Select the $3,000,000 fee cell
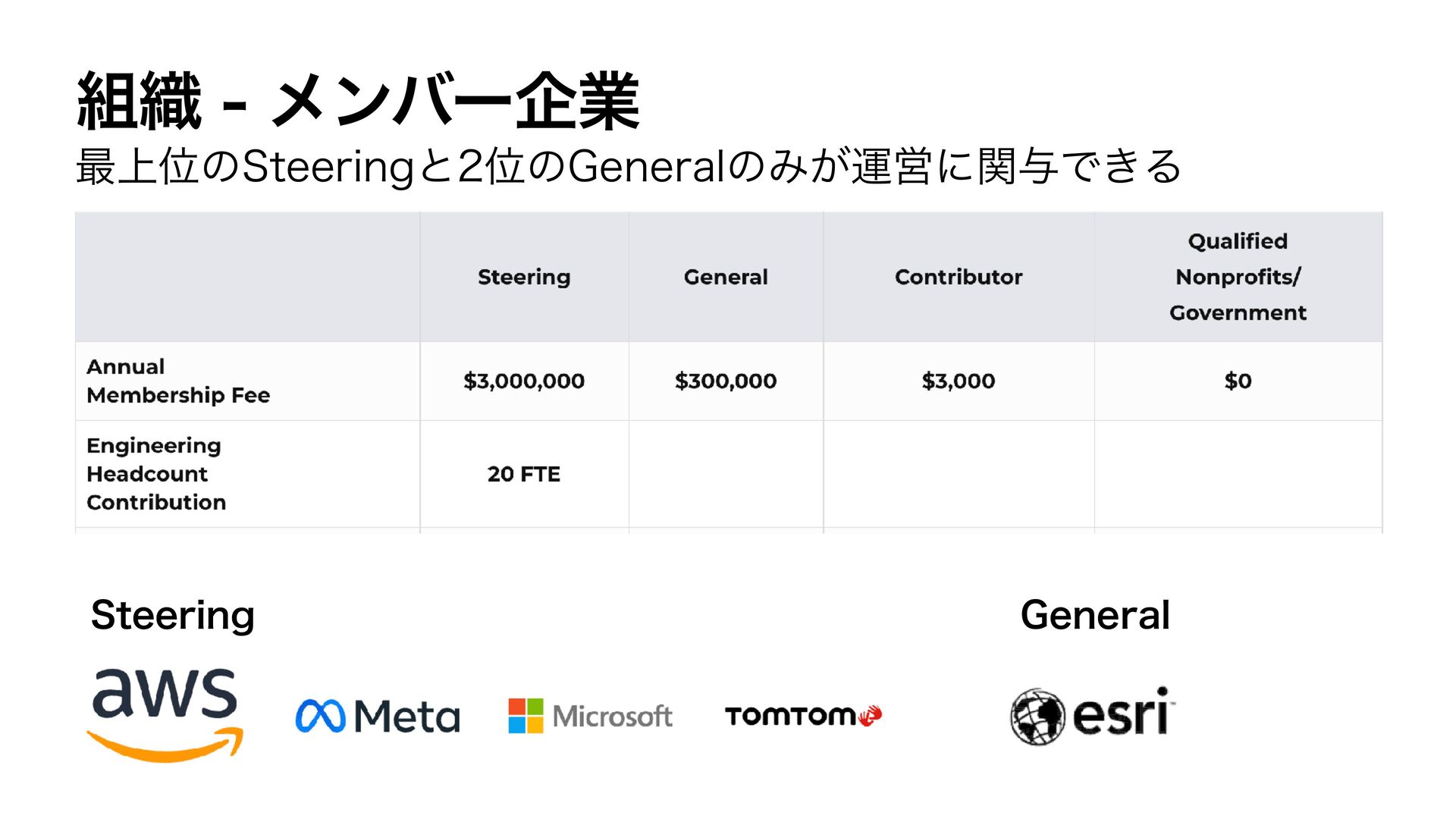Viewport: 1456px width, 819px height. click(524, 381)
